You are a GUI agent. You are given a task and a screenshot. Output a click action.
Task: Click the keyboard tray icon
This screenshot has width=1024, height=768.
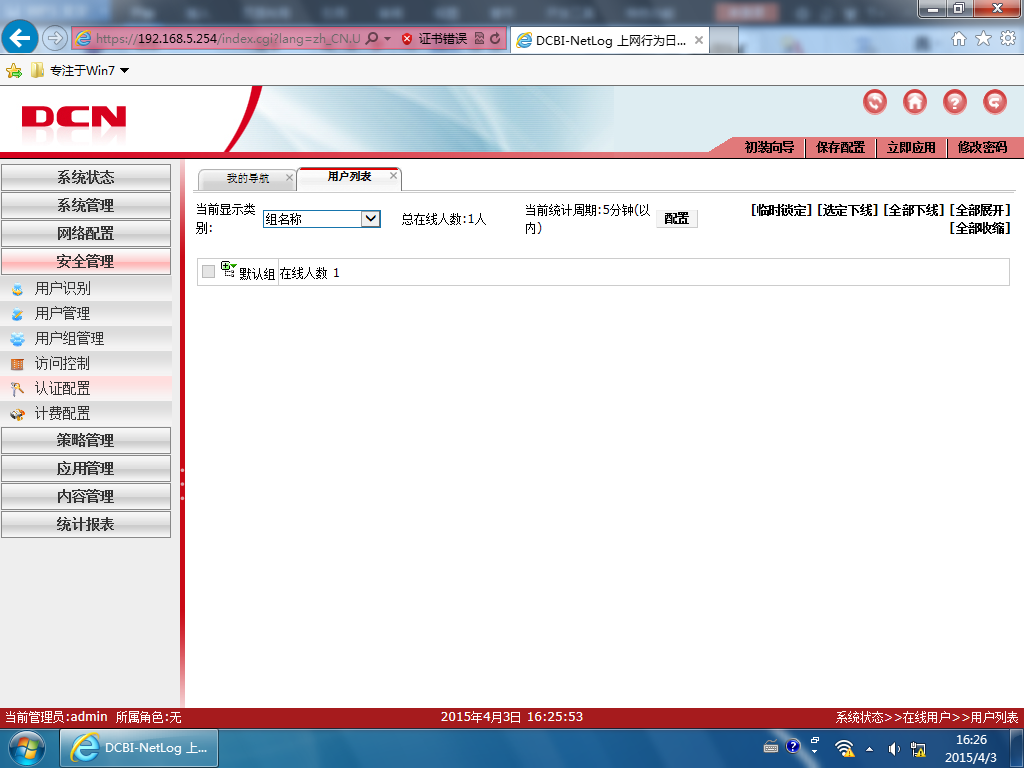click(x=771, y=747)
